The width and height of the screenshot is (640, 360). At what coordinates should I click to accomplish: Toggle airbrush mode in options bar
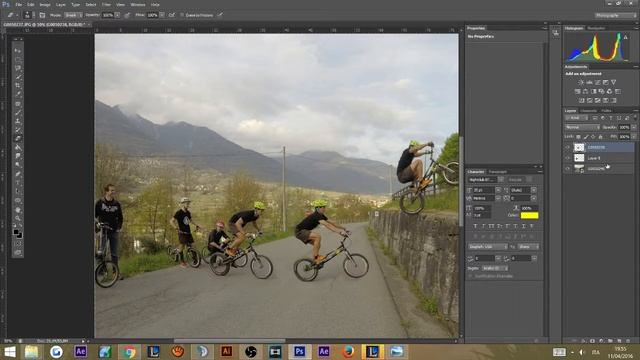point(172,15)
